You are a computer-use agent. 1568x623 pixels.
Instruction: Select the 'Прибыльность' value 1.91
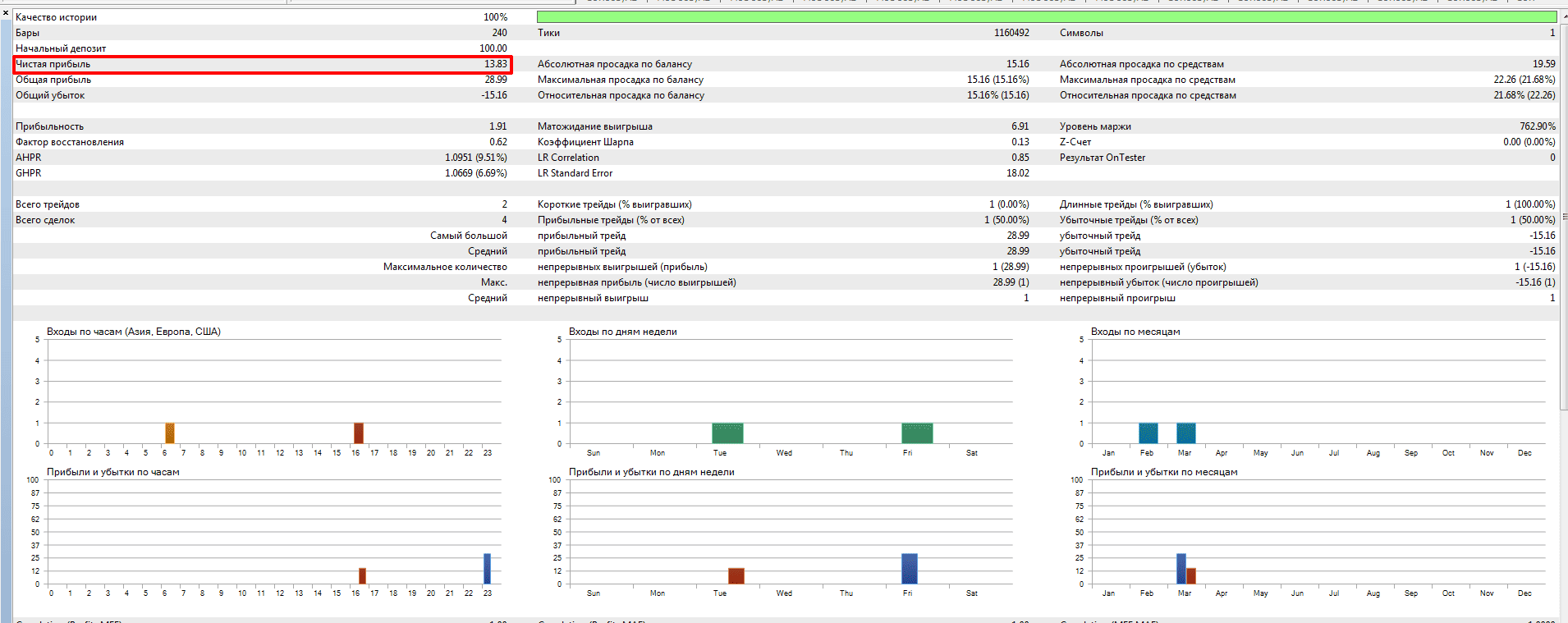coord(497,126)
